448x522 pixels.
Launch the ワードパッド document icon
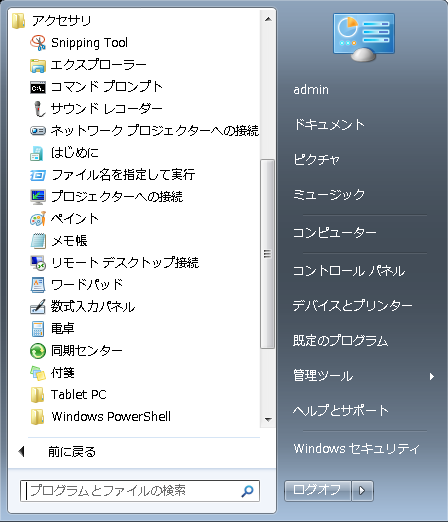[38, 285]
